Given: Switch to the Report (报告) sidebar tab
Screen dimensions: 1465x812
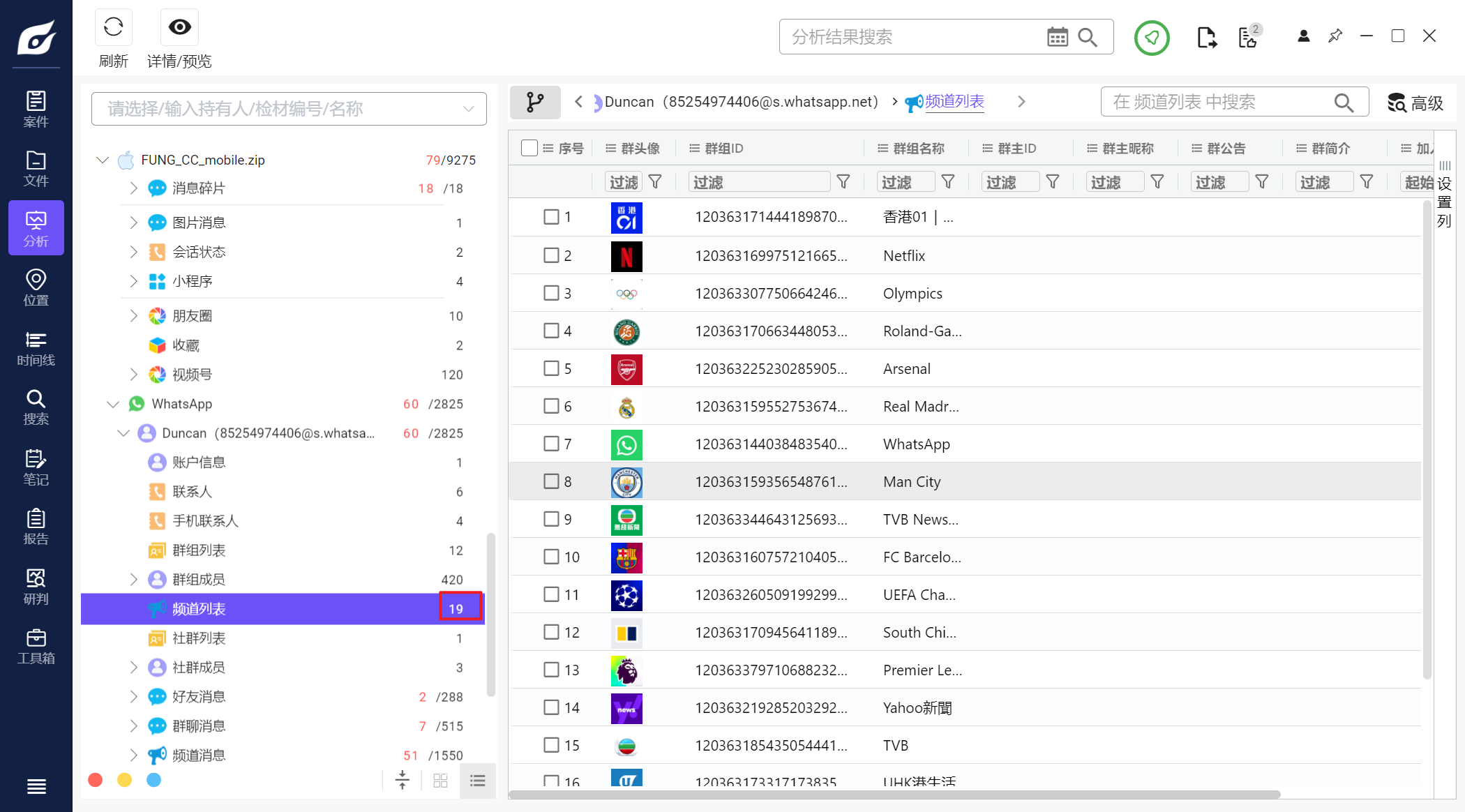Looking at the screenshot, I should tap(36, 527).
